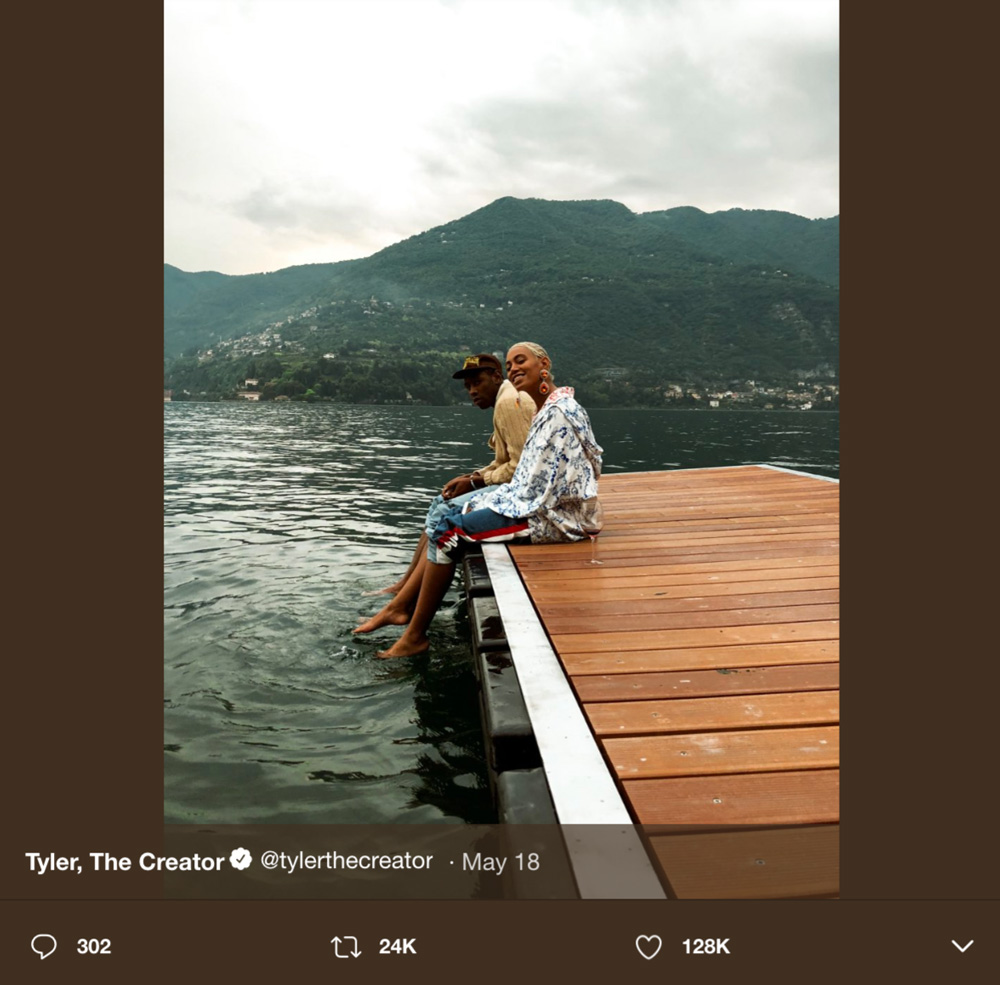This screenshot has width=1000, height=985.
Task: Open the tweet via the May 18 date
Action: coord(501,862)
